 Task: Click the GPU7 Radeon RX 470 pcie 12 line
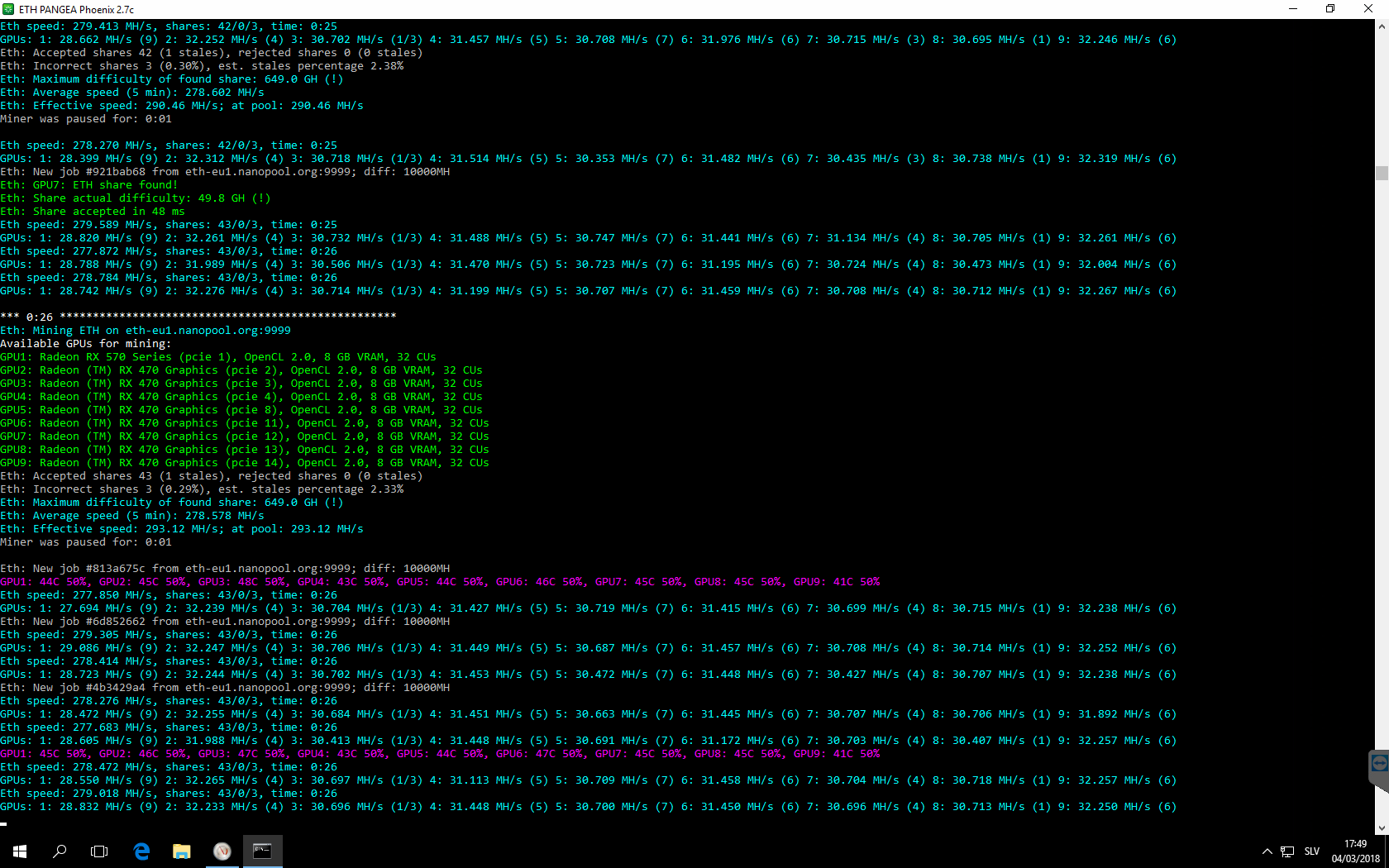tap(245, 436)
